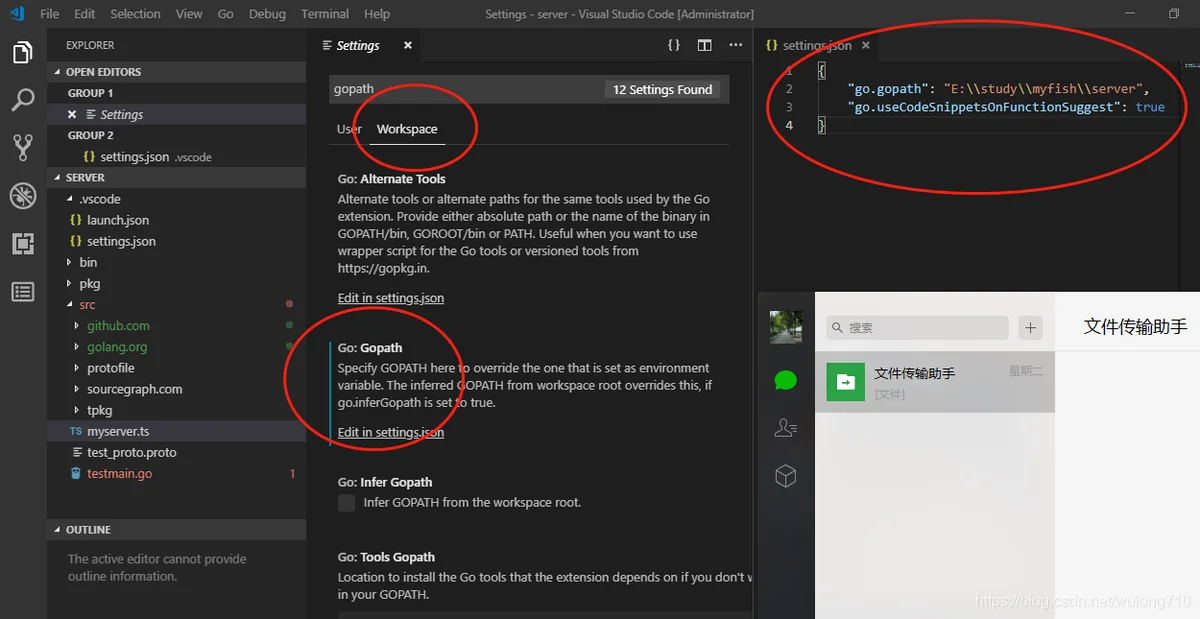Screen dimensions: 1200x619
Task: Click Edit in settings.json under Go: Gopath
Action: (391, 432)
